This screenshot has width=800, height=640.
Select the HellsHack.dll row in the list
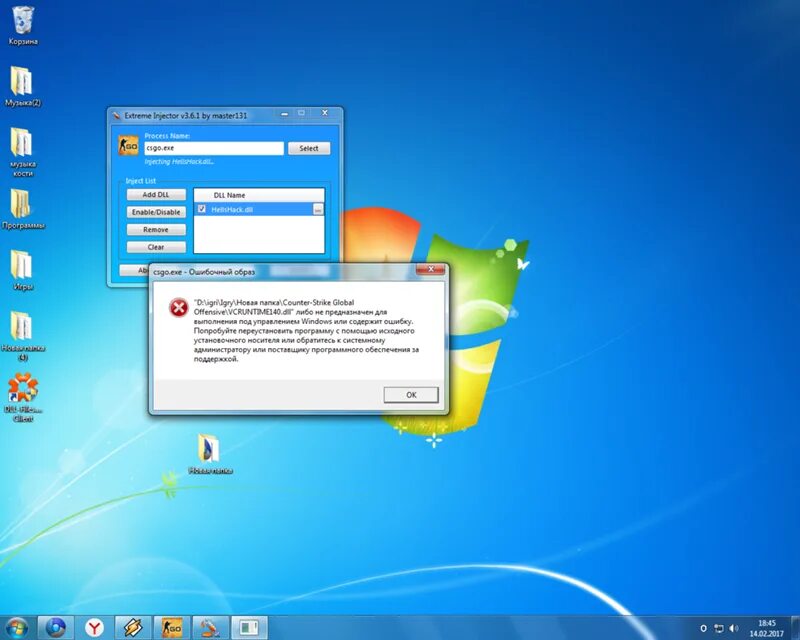[259, 209]
